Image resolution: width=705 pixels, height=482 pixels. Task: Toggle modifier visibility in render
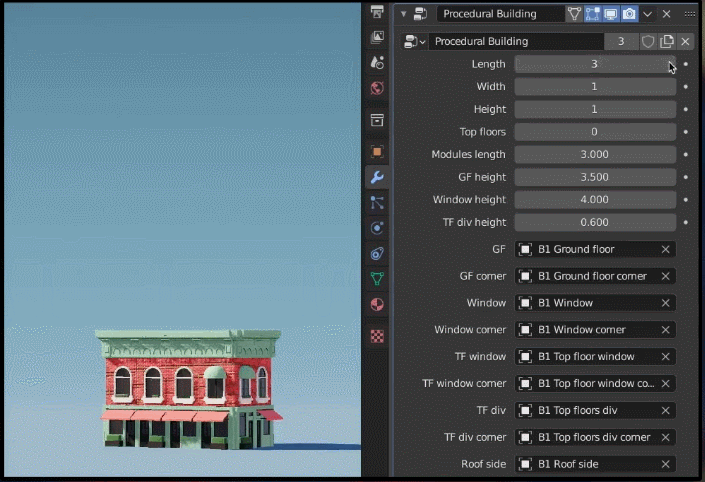point(629,14)
